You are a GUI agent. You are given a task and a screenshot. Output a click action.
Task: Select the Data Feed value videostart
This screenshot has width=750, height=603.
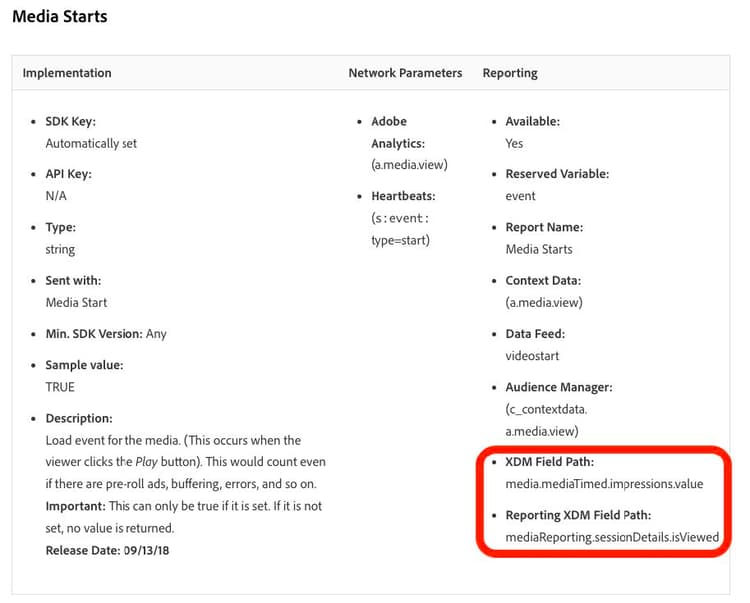(533, 356)
